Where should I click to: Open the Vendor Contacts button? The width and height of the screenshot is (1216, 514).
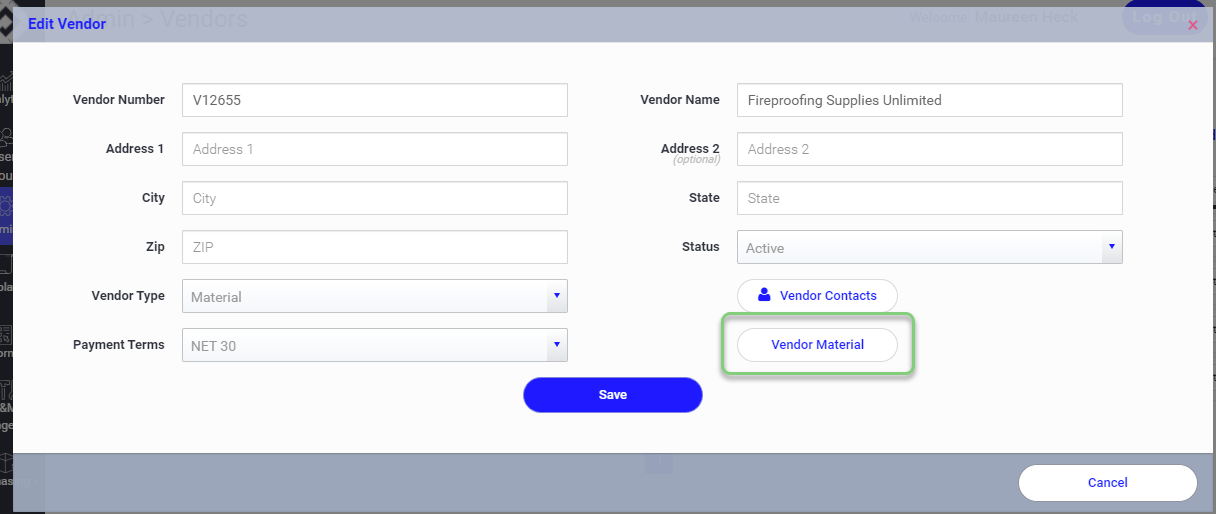pos(817,296)
